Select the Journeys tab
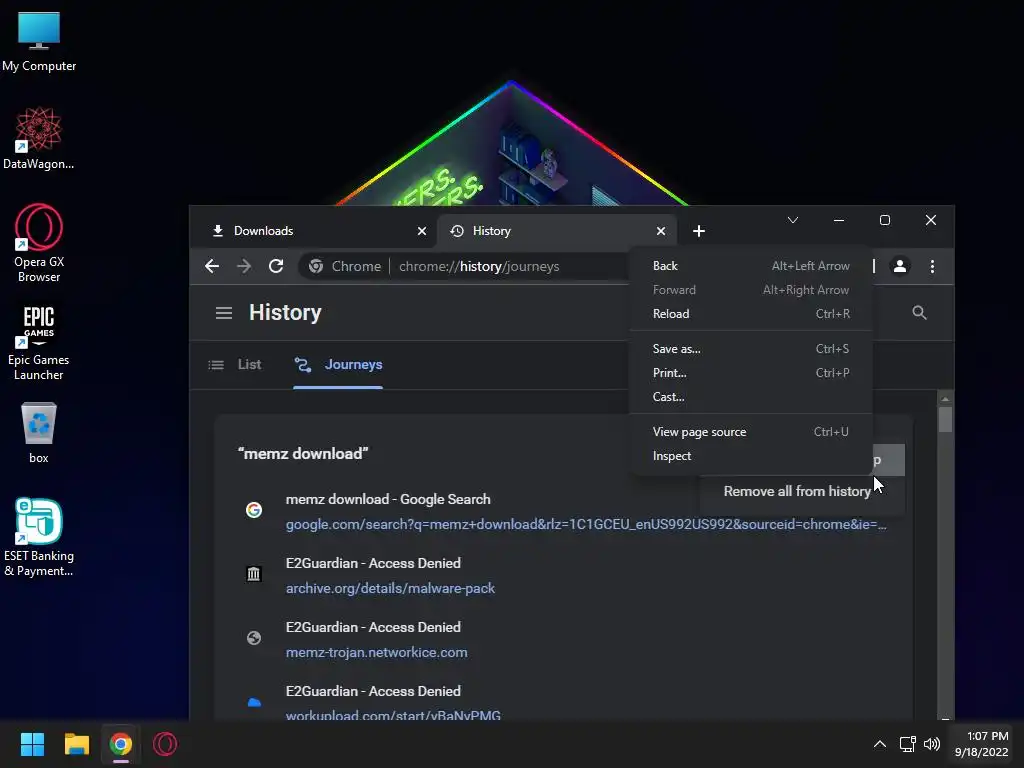 pyautogui.click(x=338, y=364)
